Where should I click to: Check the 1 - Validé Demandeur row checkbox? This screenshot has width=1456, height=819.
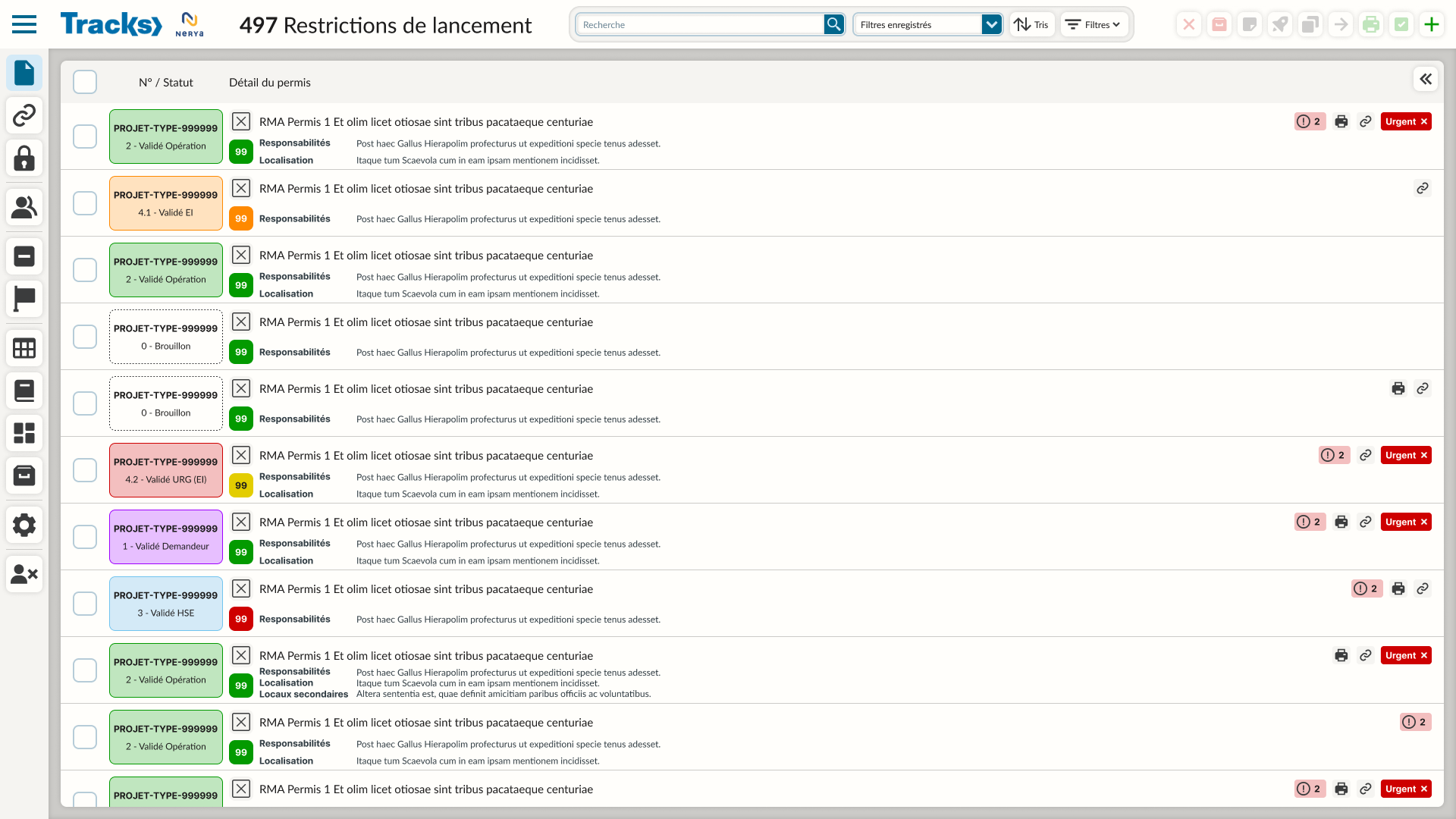[85, 537]
